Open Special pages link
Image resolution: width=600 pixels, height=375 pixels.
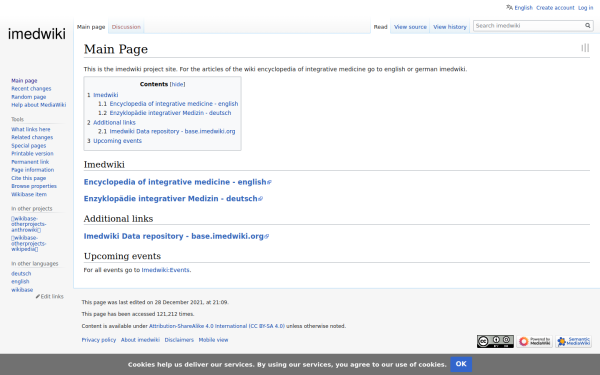[28, 146]
